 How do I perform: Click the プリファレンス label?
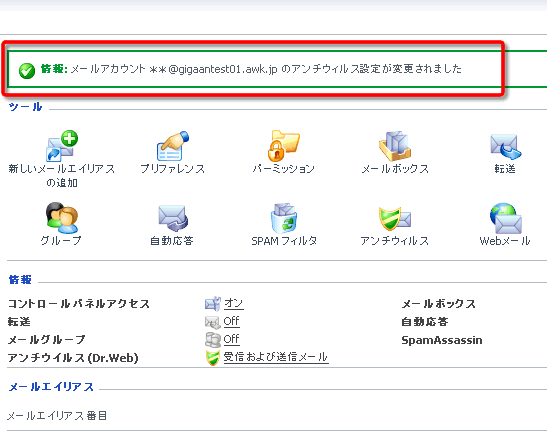coord(172,169)
